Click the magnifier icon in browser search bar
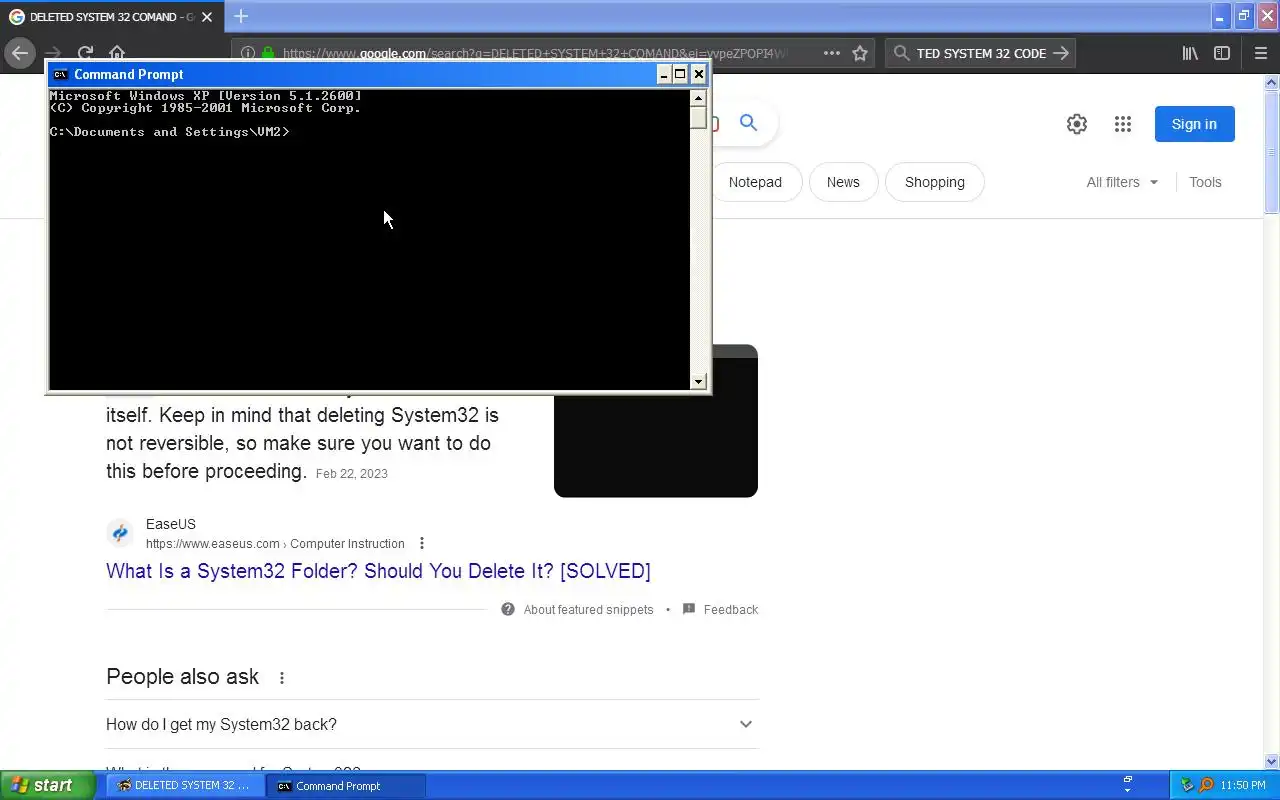 901,53
